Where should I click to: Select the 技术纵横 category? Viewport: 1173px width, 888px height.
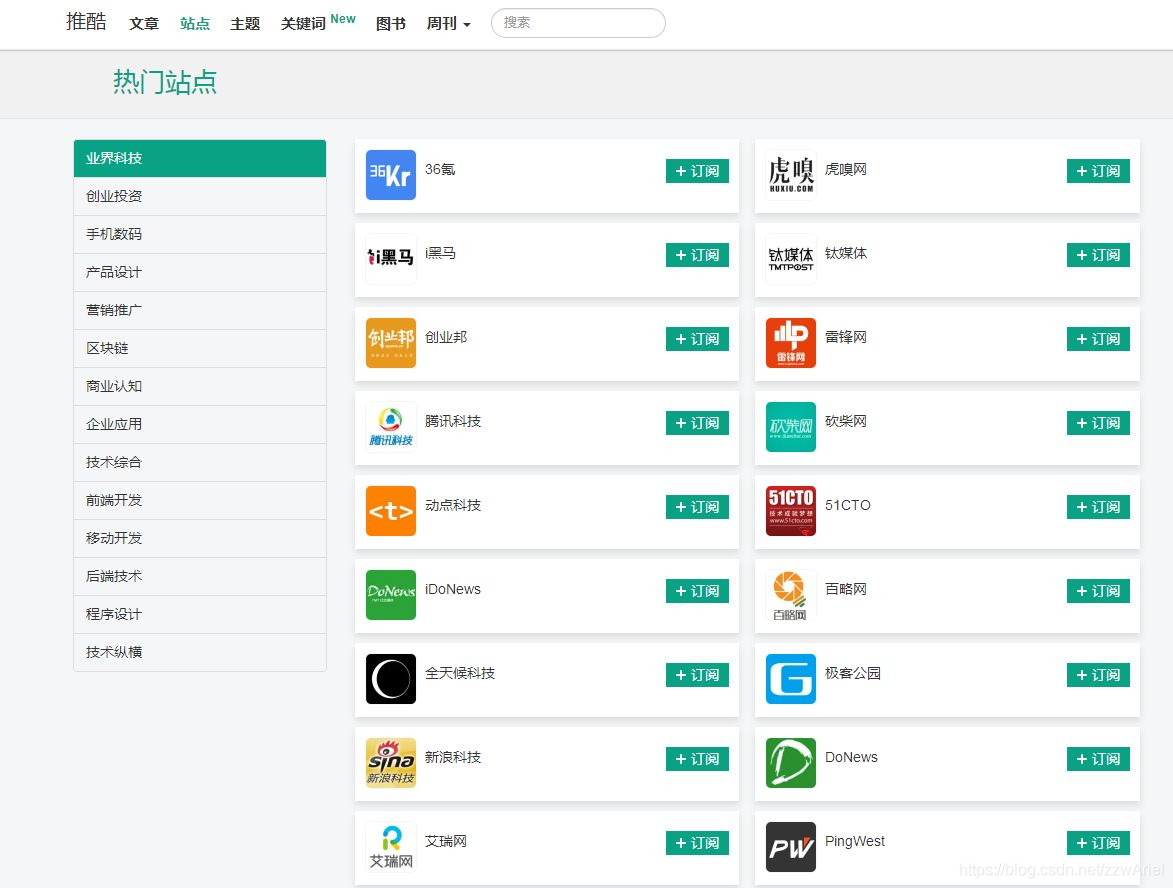(200, 652)
